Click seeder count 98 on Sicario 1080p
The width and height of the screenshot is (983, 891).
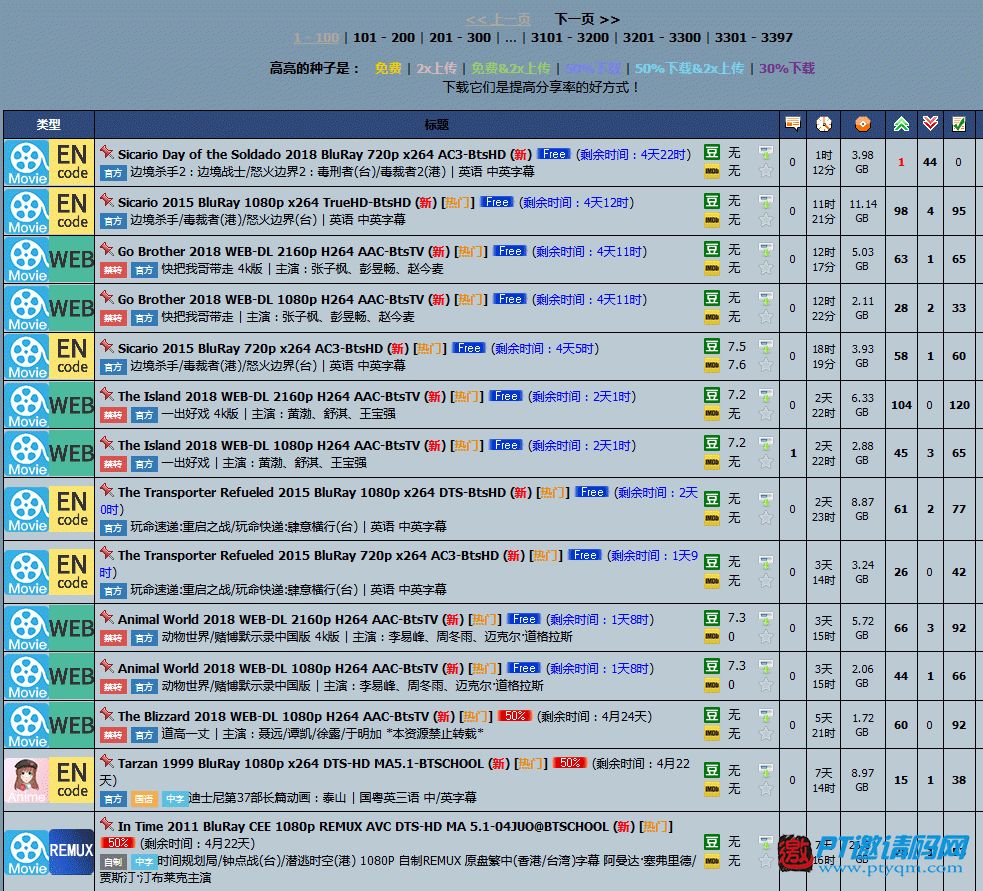tap(901, 211)
